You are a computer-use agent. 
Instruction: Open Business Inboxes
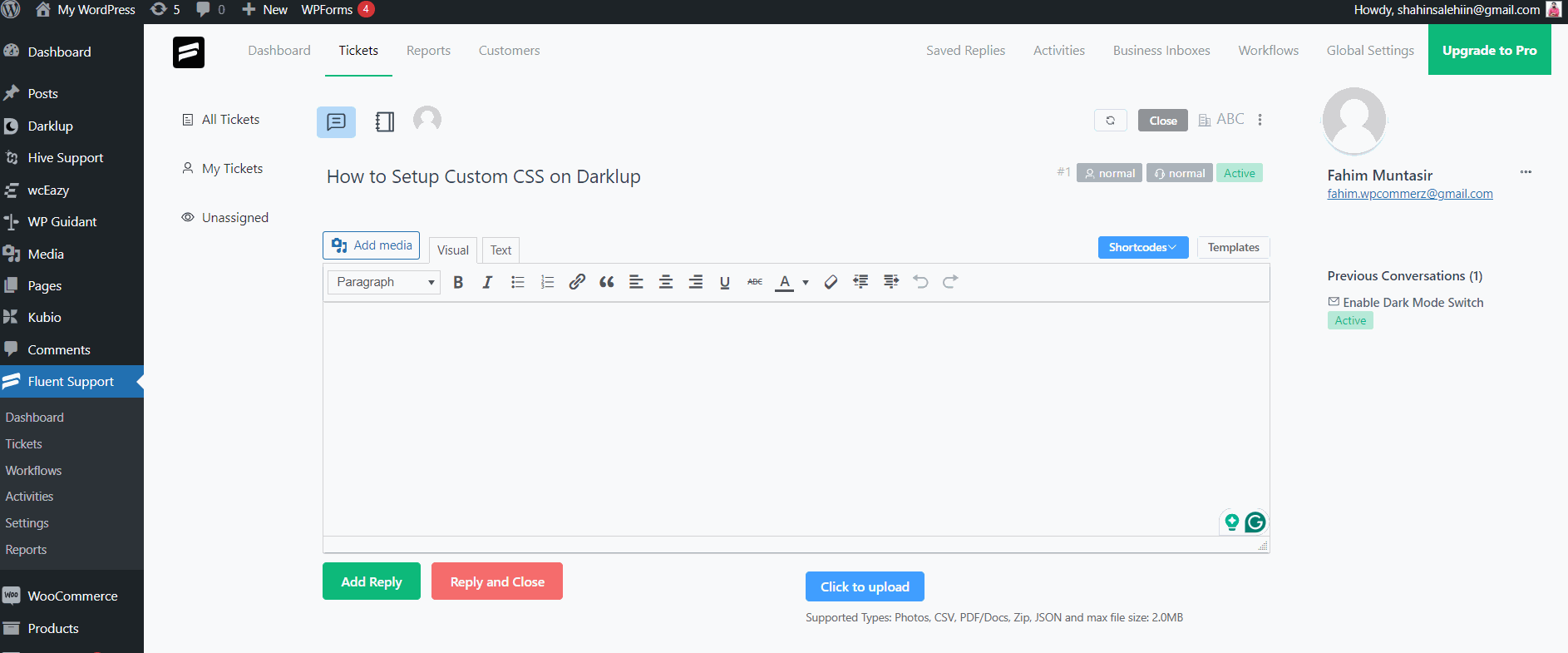click(1161, 51)
